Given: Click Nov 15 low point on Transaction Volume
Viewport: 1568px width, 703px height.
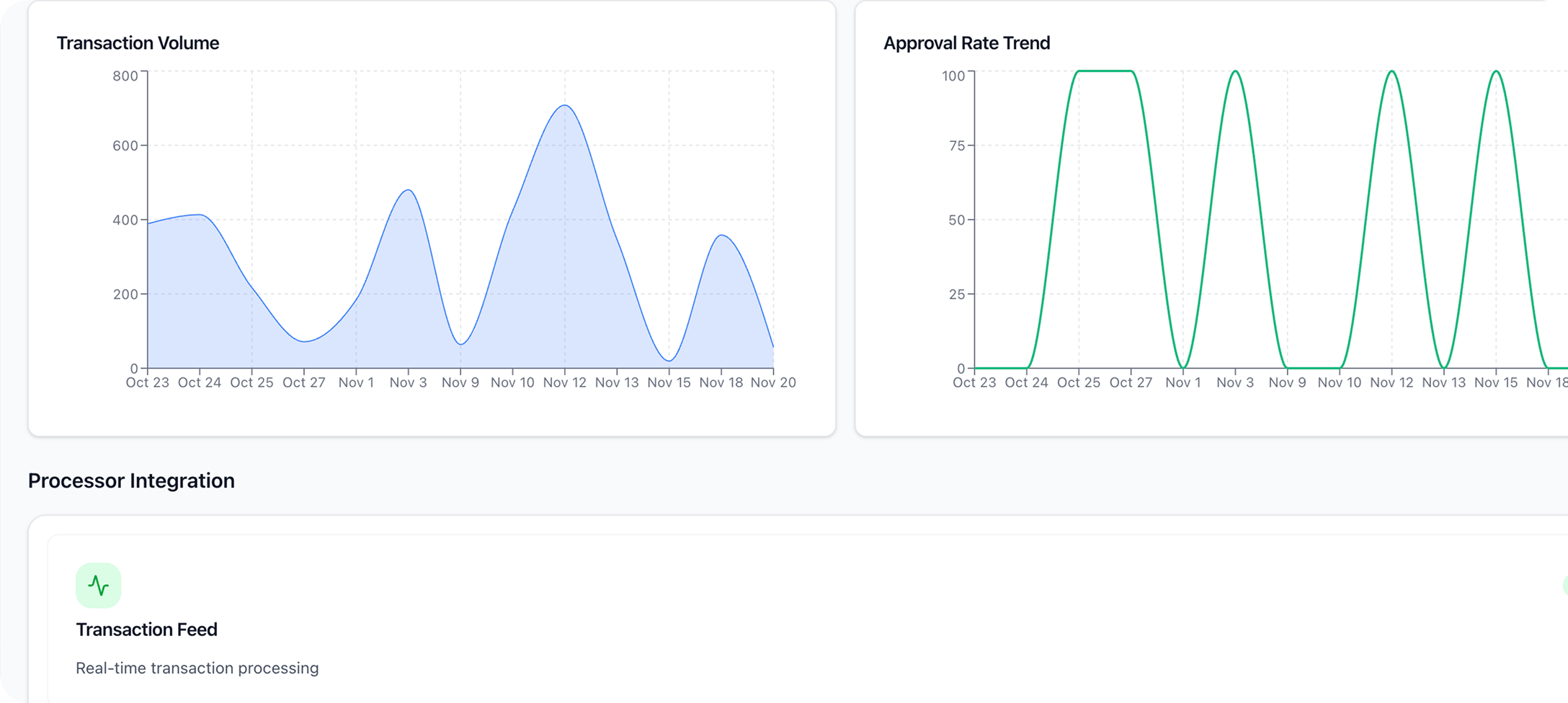Looking at the screenshot, I should tap(669, 360).
